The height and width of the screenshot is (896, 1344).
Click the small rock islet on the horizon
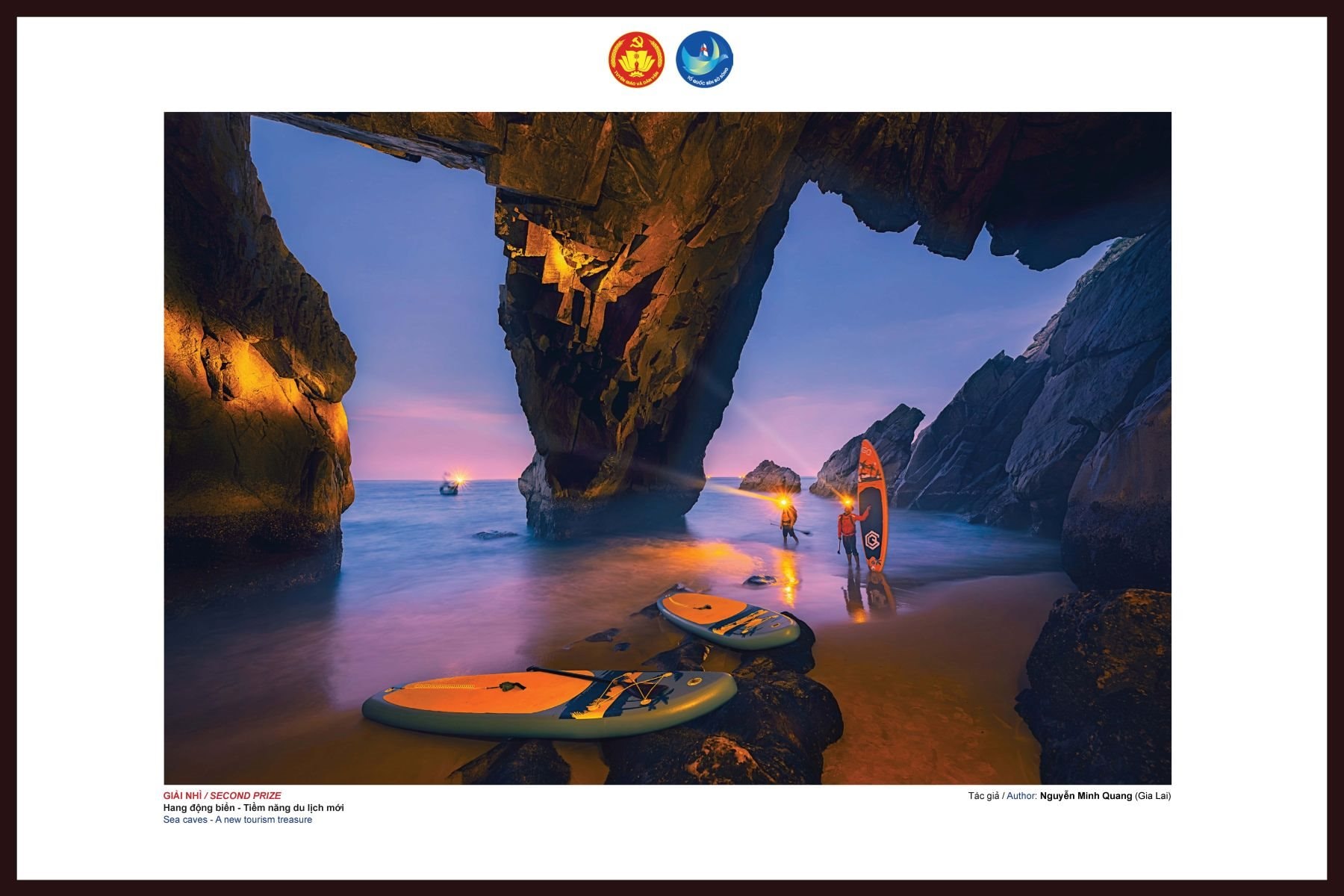770,477
